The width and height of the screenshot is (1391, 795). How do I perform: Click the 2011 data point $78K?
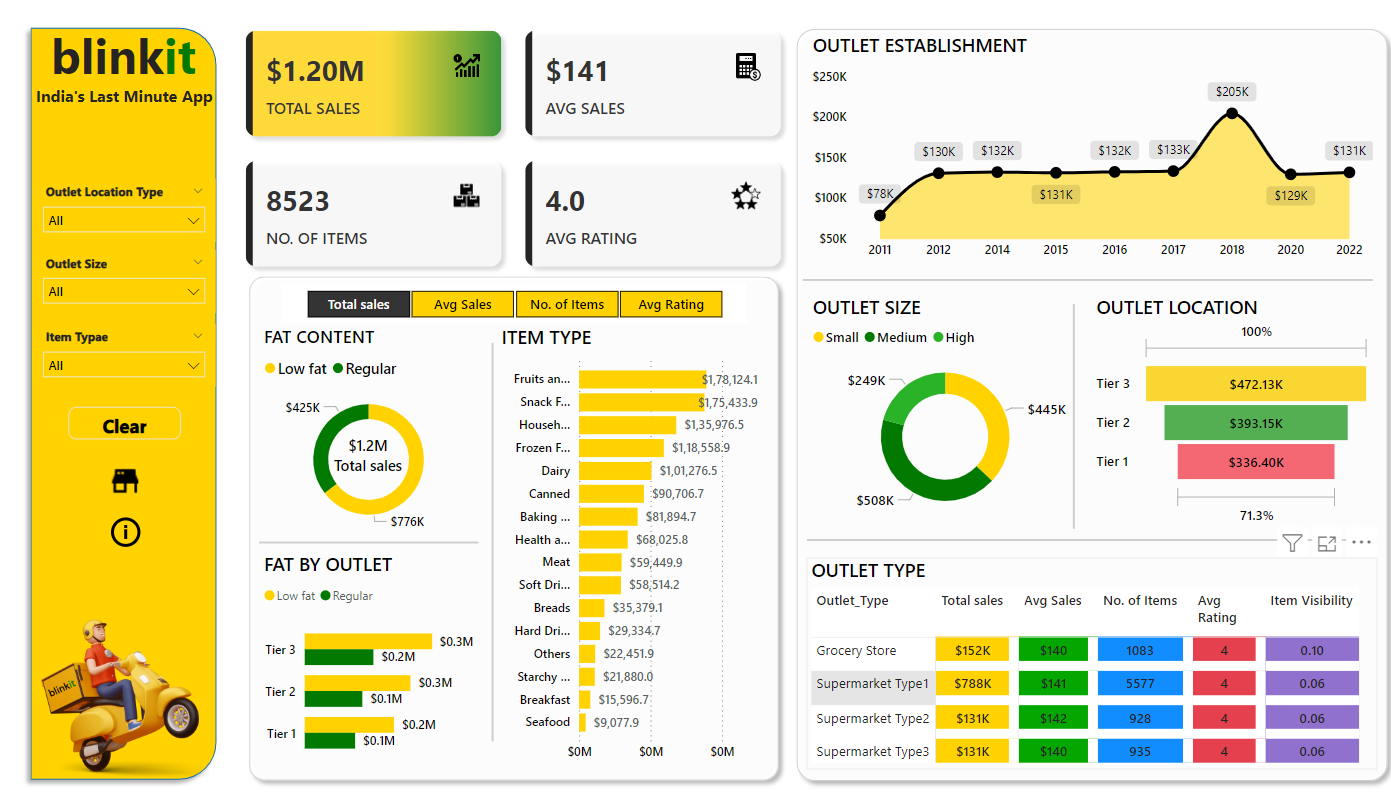tap(880, 215)
